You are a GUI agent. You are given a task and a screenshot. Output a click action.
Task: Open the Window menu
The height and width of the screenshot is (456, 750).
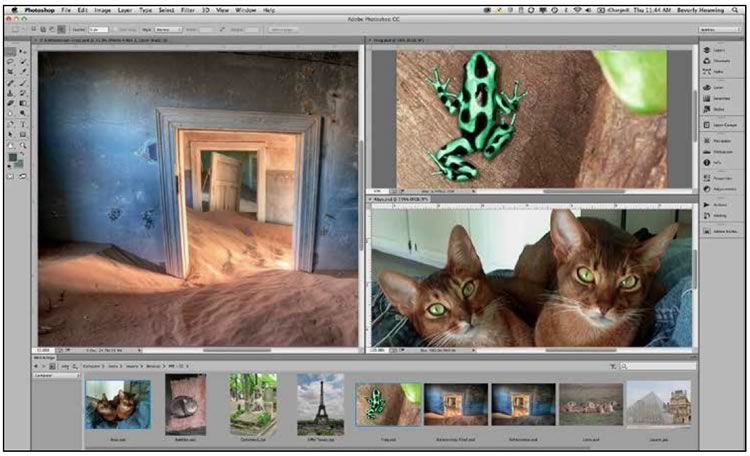coord(246,10)
